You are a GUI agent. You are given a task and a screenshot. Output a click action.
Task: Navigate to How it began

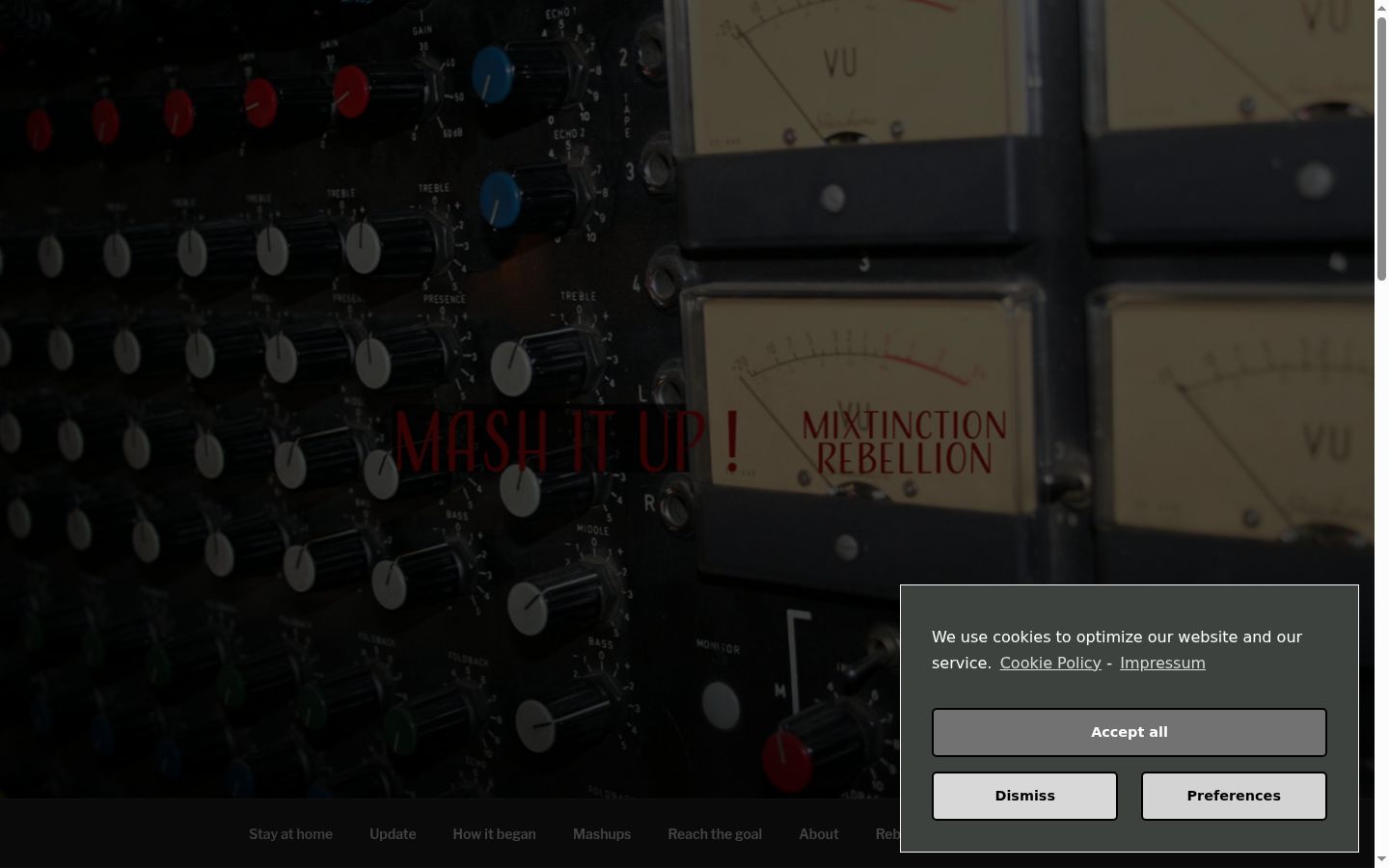click(494, 834)
